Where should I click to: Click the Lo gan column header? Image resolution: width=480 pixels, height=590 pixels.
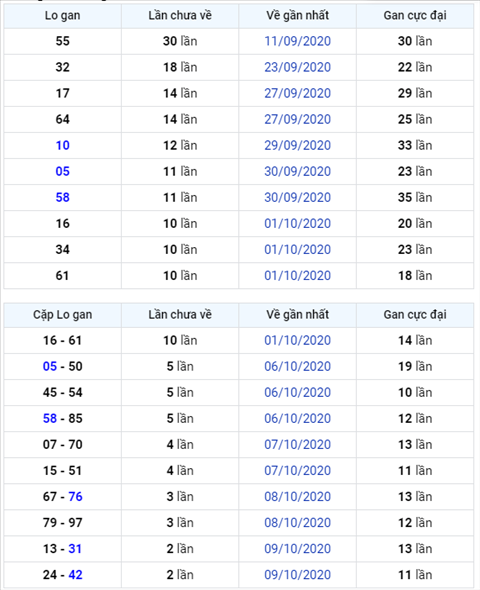click(62, 15)
